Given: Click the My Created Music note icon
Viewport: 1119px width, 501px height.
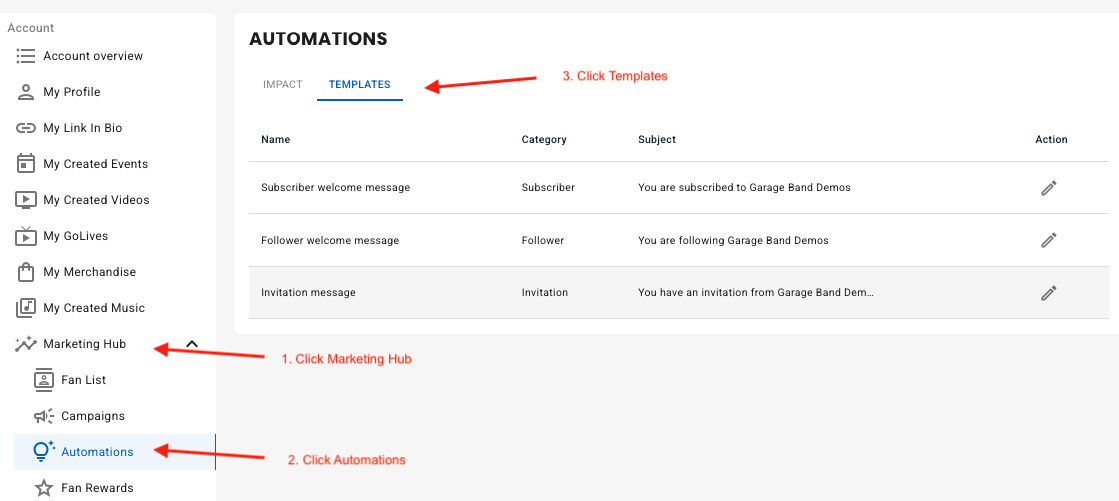Looking at the screenshot, I should [x=26, y=308].
